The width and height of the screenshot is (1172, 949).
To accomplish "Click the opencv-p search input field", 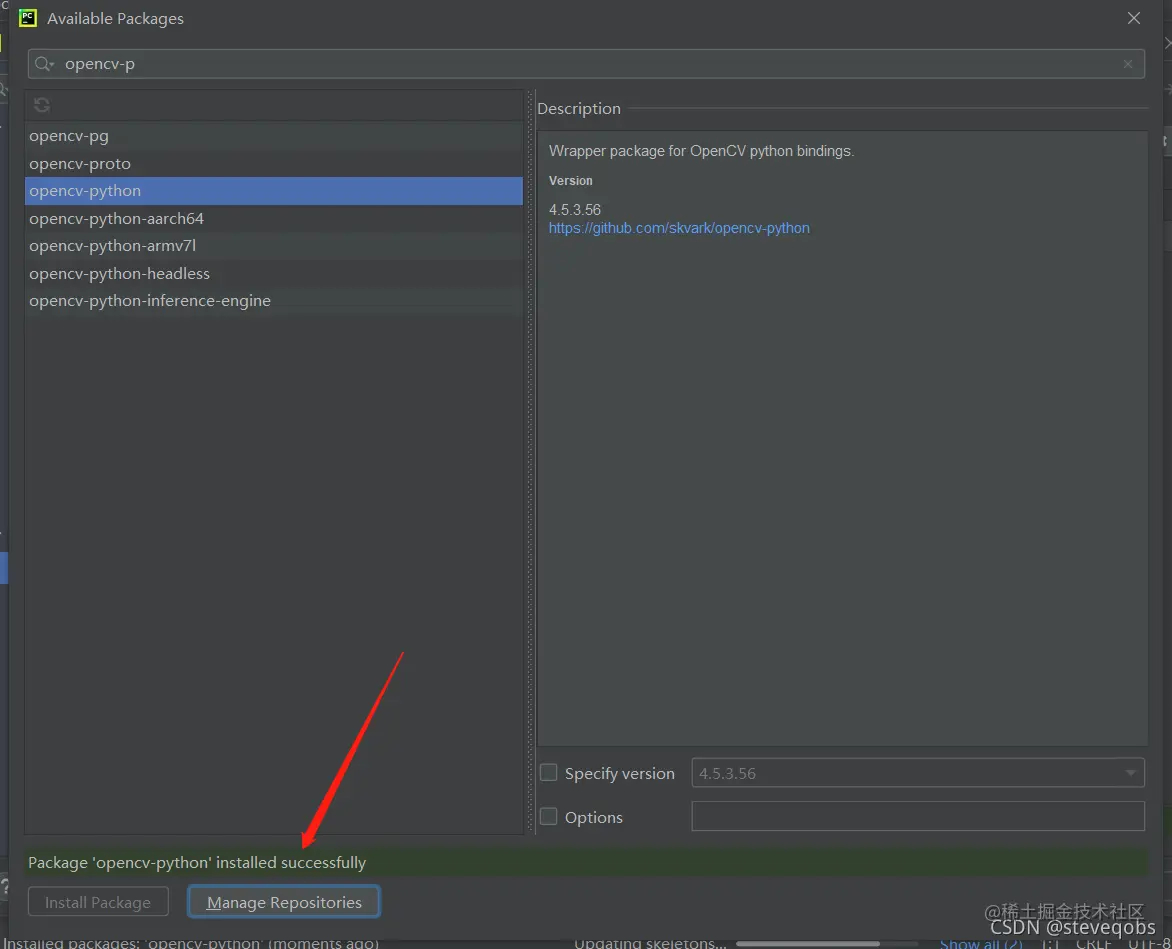I will (586, 64).
